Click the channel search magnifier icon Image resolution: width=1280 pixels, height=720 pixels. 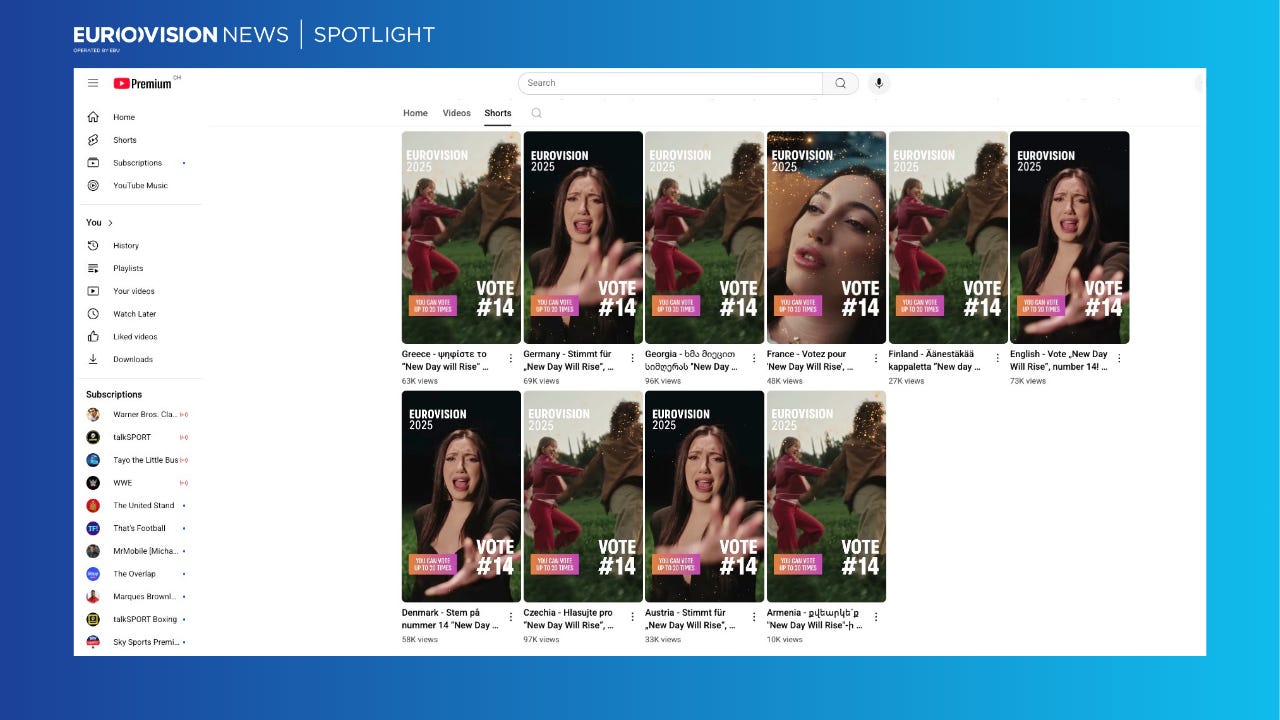click(x=537, y=113)
